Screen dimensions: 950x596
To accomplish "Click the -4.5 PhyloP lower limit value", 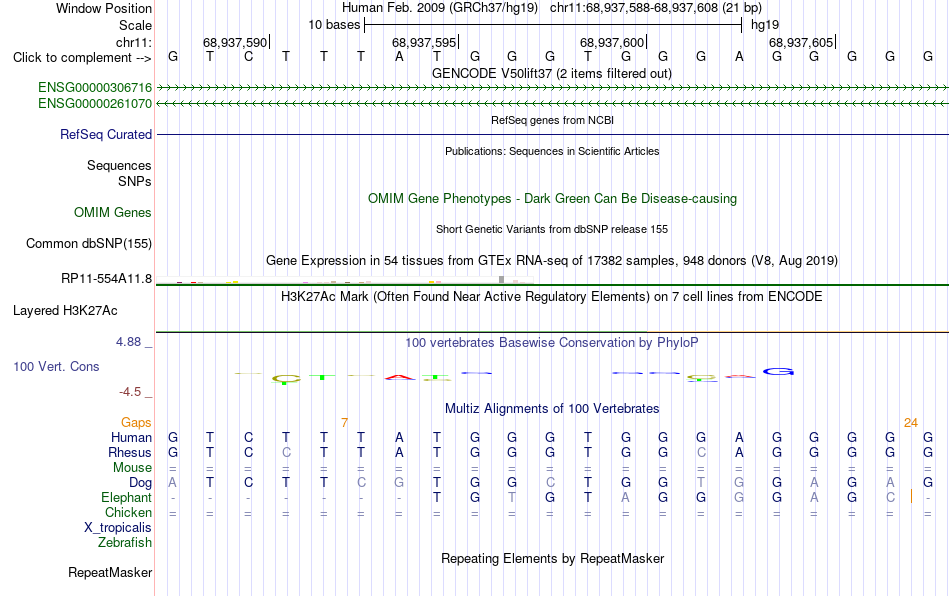I will [130, 392].
